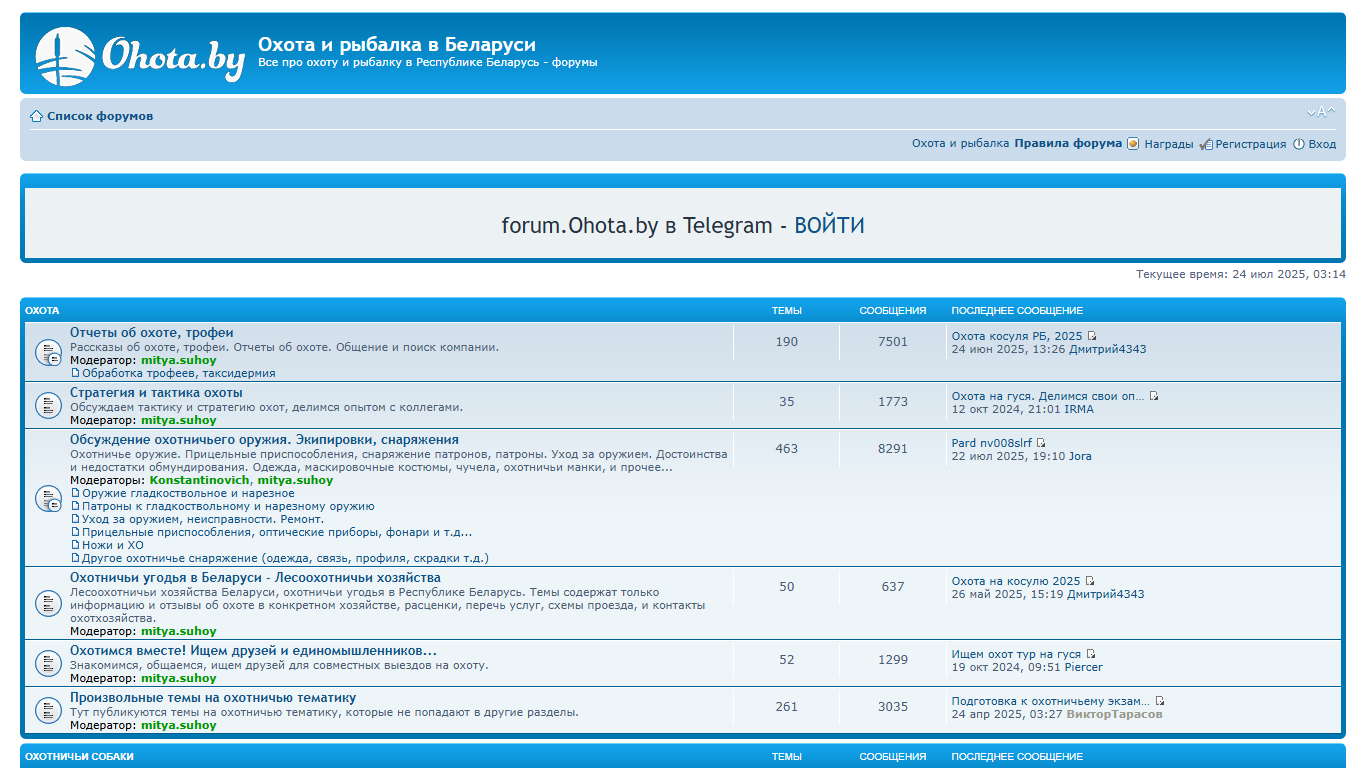This screenshot has height=768, width=1366.
Task: Click view-post icon after Охота косуля РБ, 2025
Action: [x=1092, y=336]
